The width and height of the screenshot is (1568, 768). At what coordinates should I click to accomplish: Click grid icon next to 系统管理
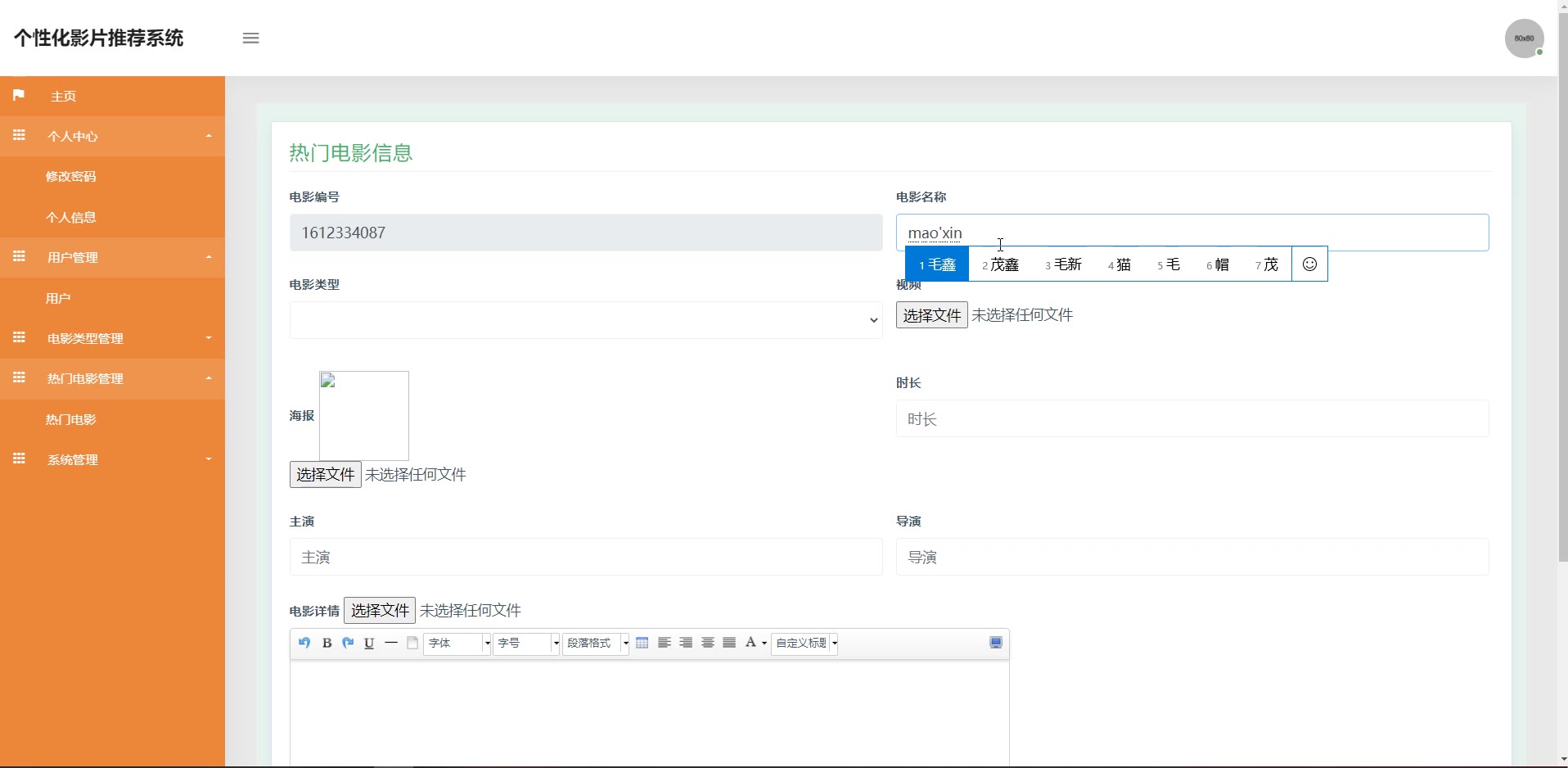click(x=19, y=459)
